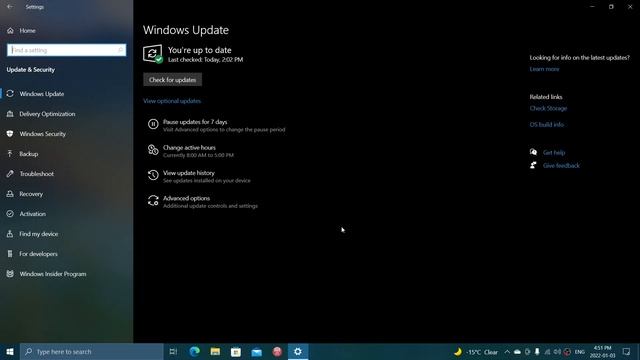Click the Windows Security shield icon in sidebar
The image size is (640, 360).
click(10, 134)
